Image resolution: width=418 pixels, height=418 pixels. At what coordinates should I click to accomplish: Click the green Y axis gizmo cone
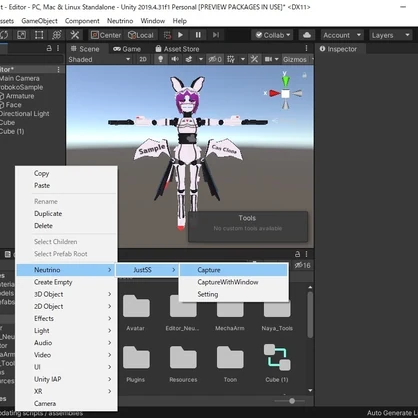[x=286, y=81]
